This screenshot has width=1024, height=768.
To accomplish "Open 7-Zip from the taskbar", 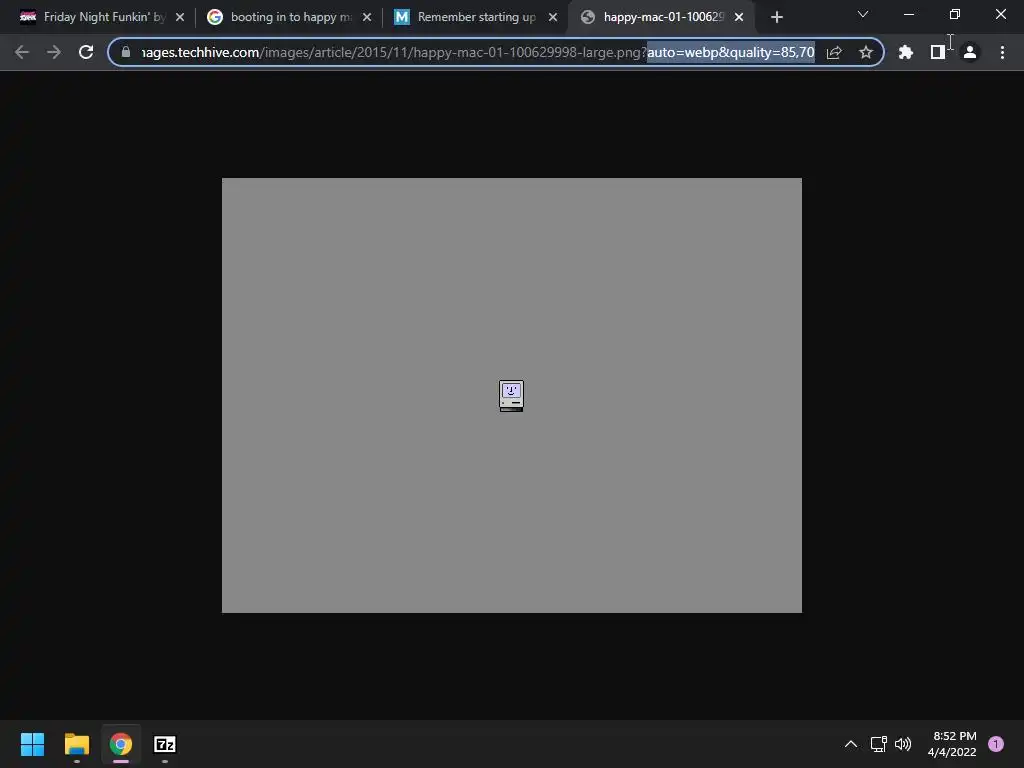I will click(165, 744).
